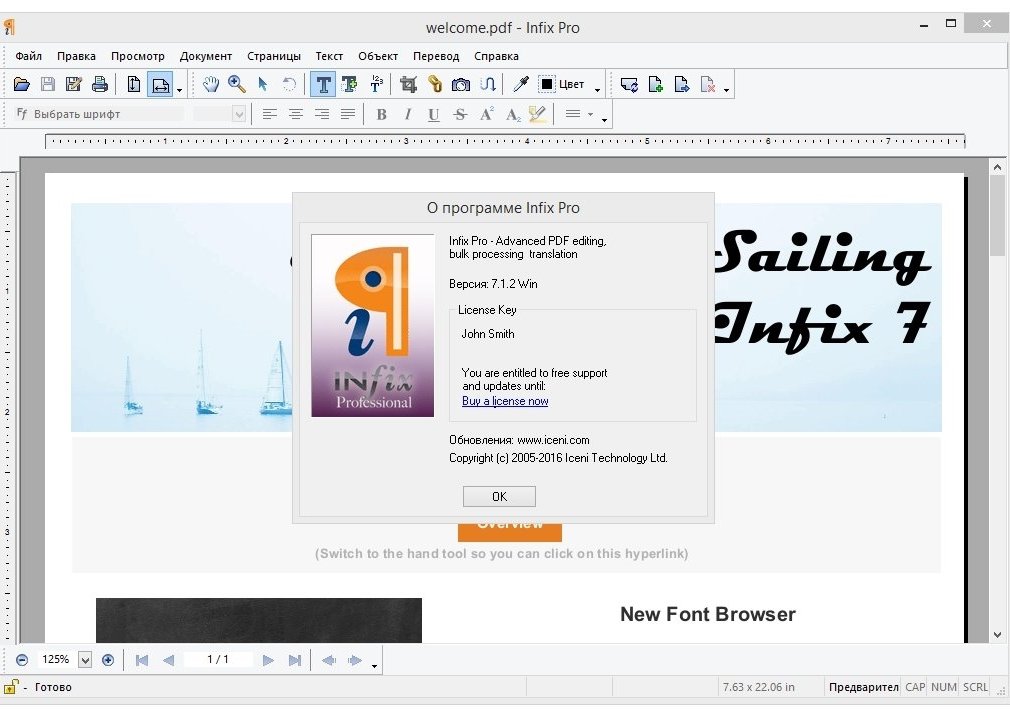Go to the first page
The image size is (1010, 724).
142,660
